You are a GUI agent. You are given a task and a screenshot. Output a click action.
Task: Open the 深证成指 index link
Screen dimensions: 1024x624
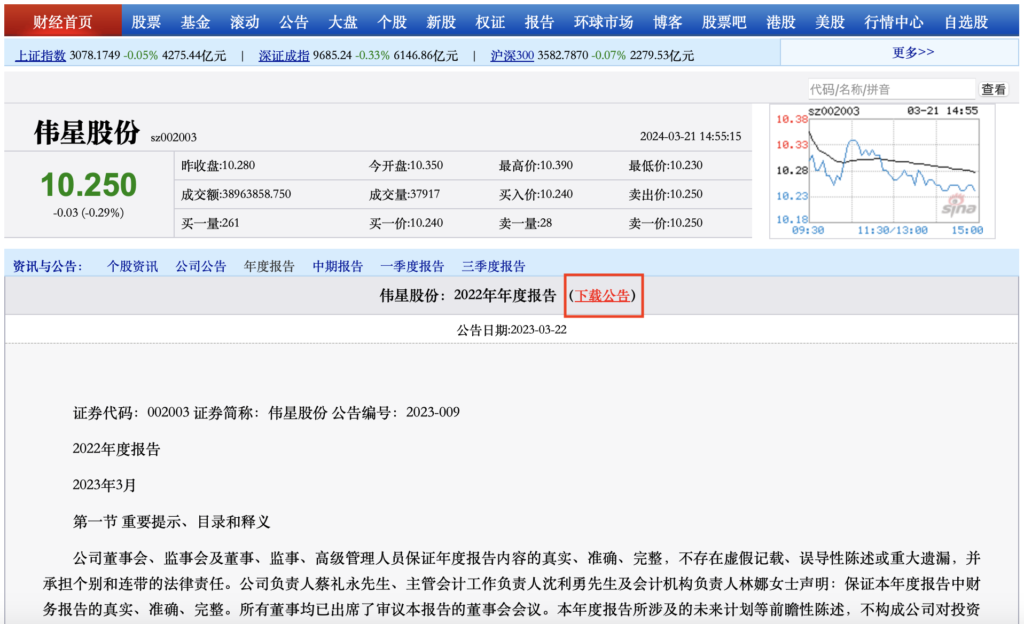tap(284, 56)
